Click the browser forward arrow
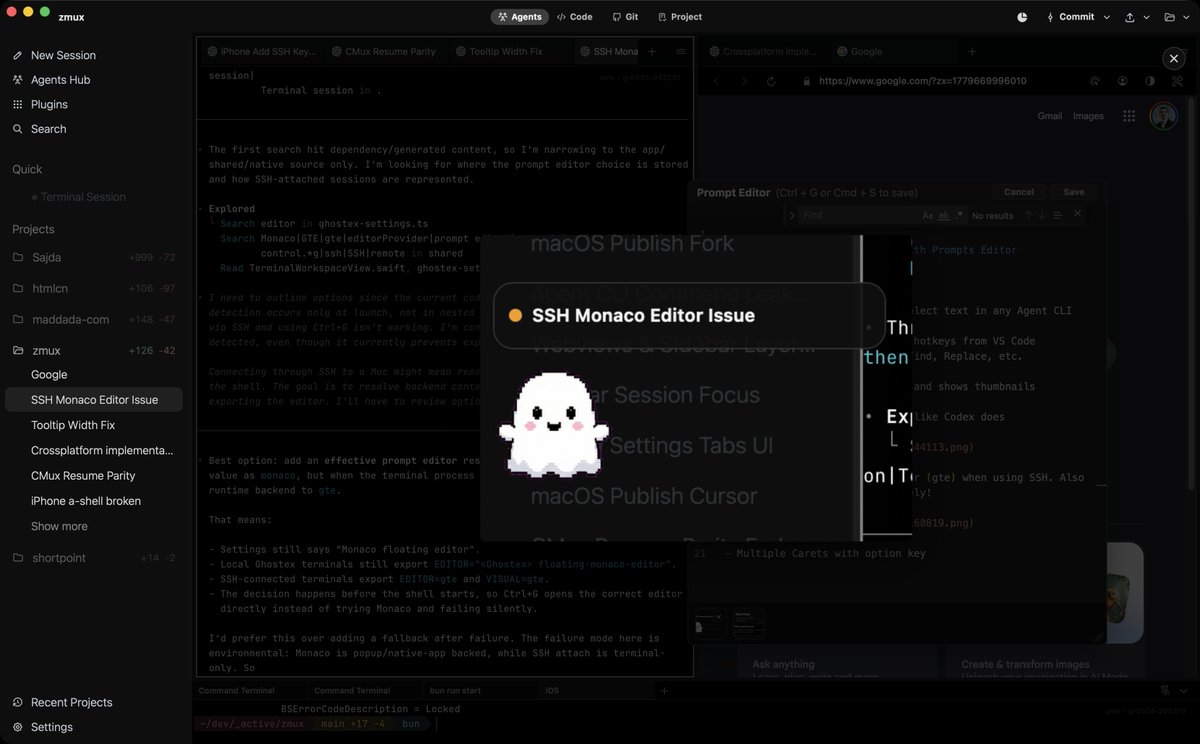The height and width of the screenshot is (744, 1200). pos(744,81)
